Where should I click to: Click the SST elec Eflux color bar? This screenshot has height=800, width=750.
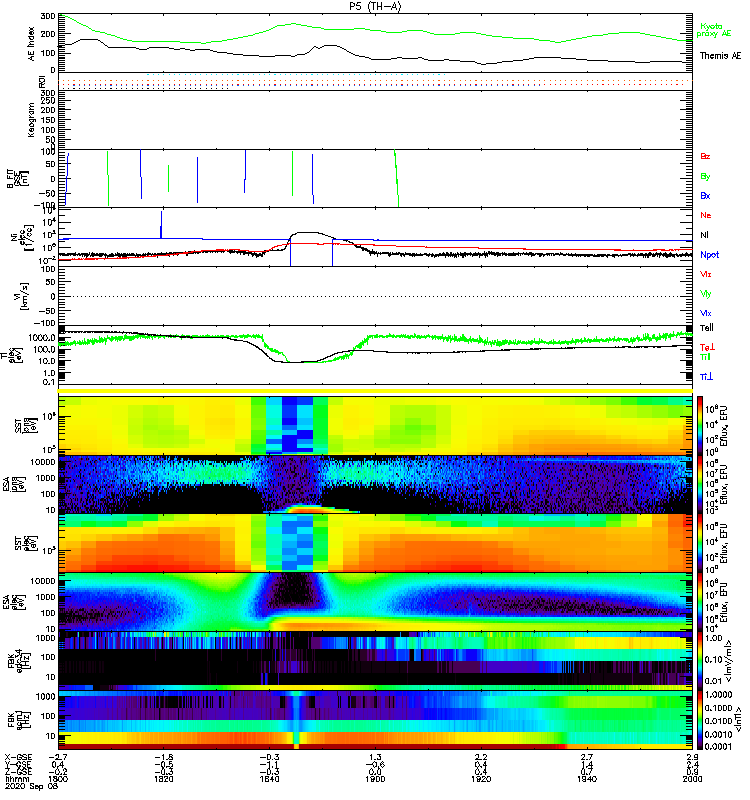tap(700, 543)
